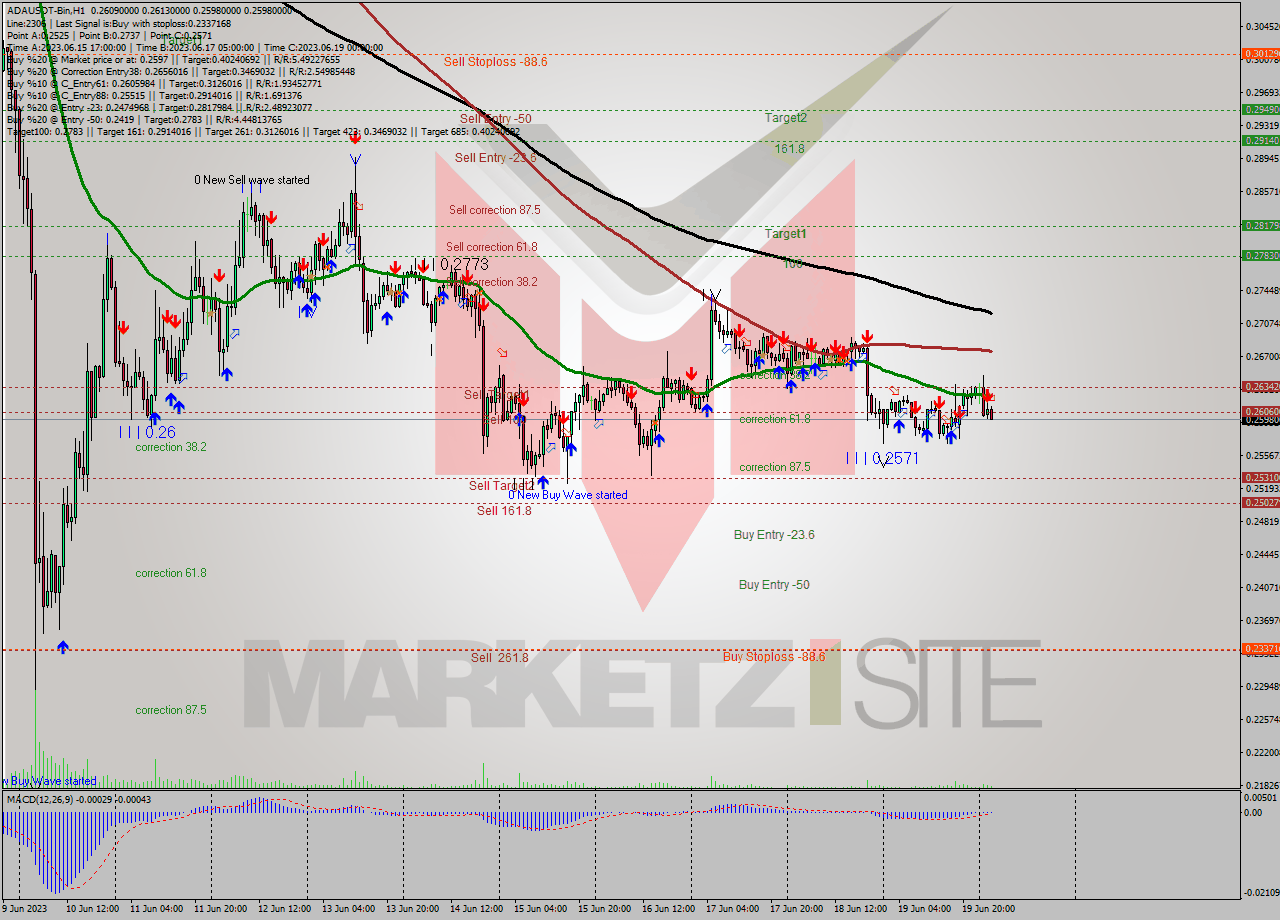This screenshot has width=1280, height=920.
Task: Click the 'Sell correction 61.8' label
Action: [x=491, y=247]
